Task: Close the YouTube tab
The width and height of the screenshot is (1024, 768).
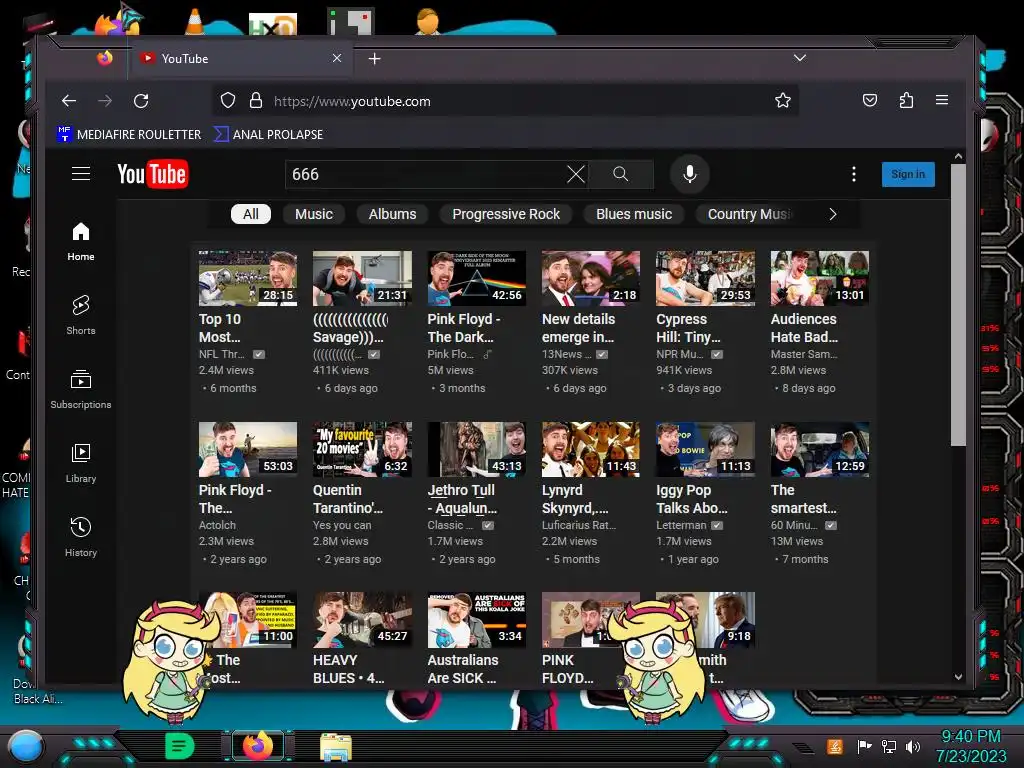Action: coord(337,58)
